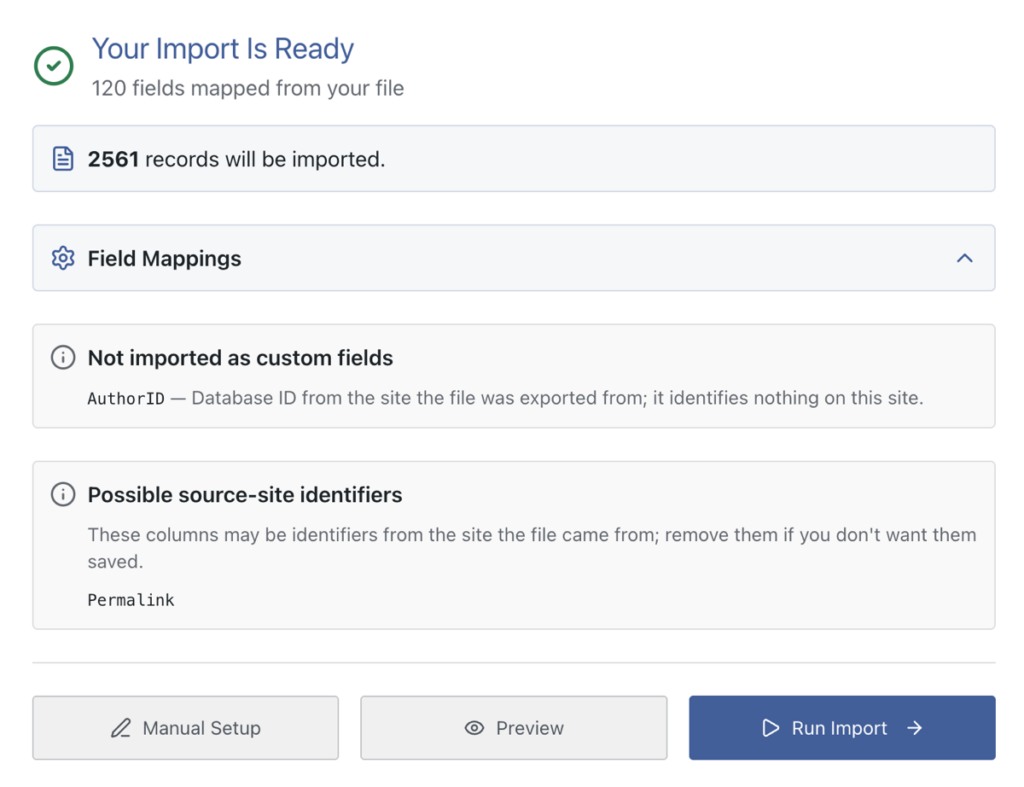Click the document icon beside 2561 records
Image resolution: width=1024 pixels, height=787 pixels.
(x=63, y=159)
